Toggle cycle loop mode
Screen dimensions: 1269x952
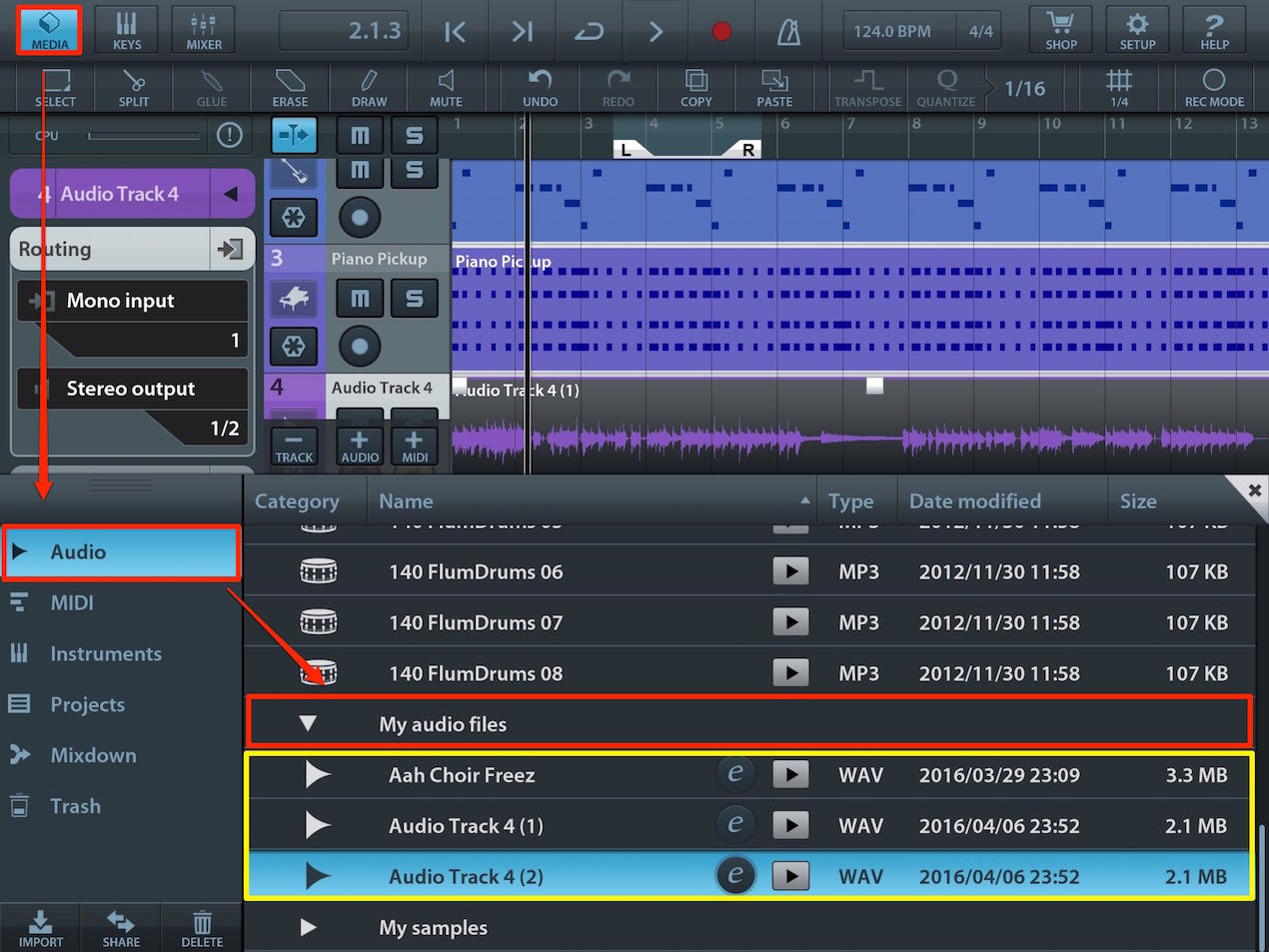point(589,32)
